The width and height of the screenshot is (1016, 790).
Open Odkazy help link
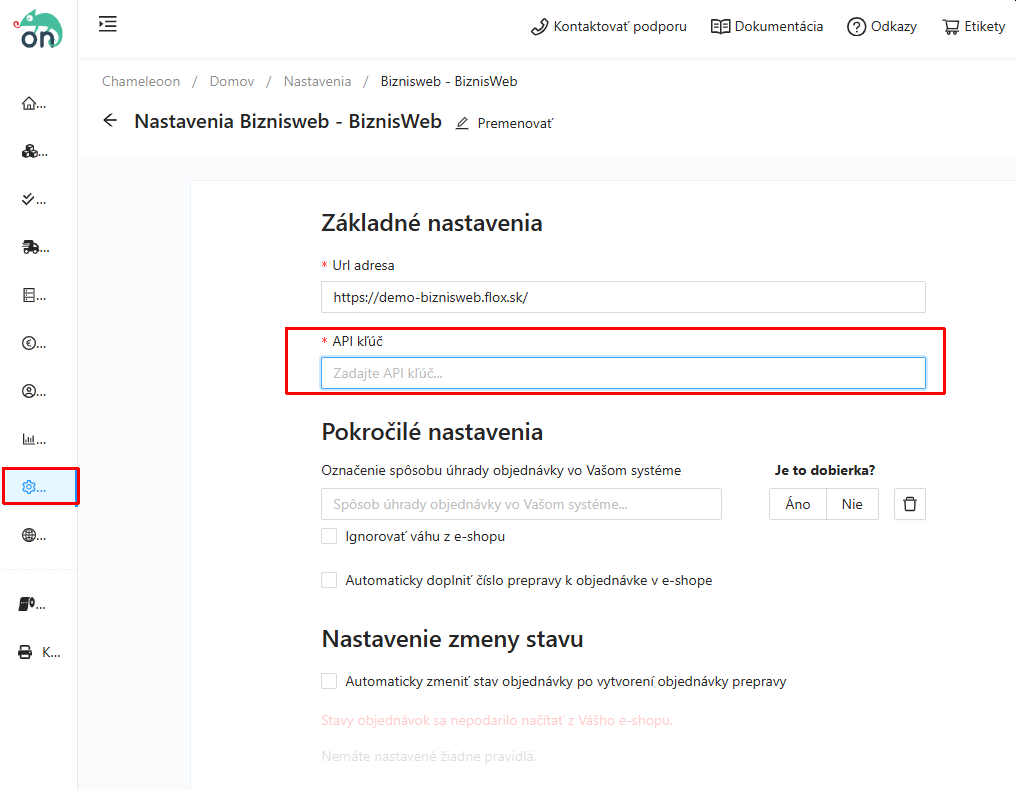tap(882, 27)
